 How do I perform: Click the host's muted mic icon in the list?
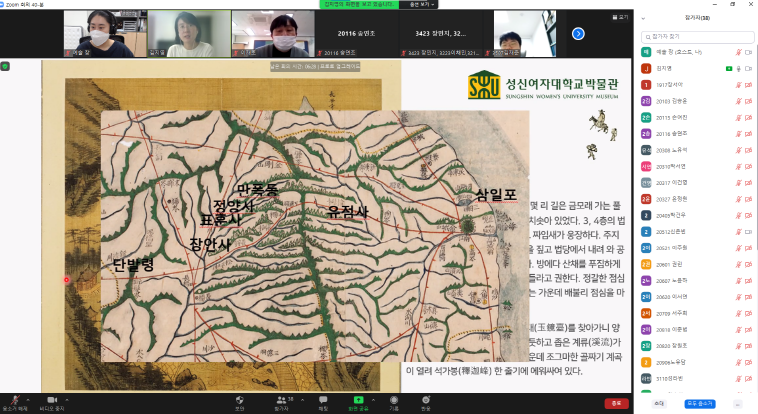(739, 52)
